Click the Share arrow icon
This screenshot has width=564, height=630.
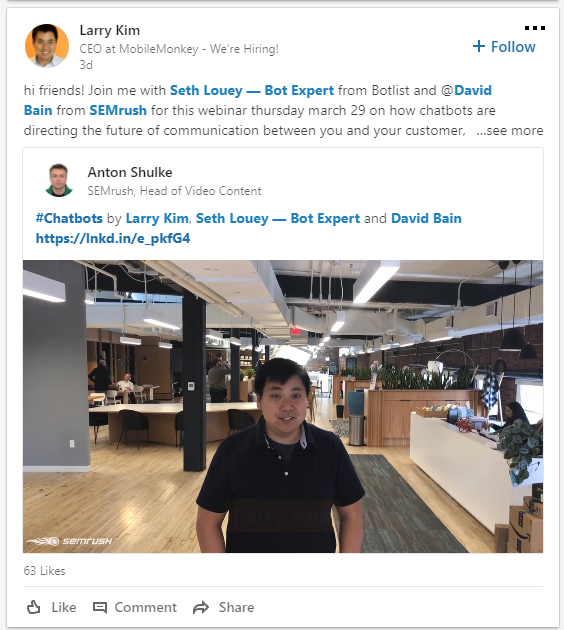(x=201, y=608)
